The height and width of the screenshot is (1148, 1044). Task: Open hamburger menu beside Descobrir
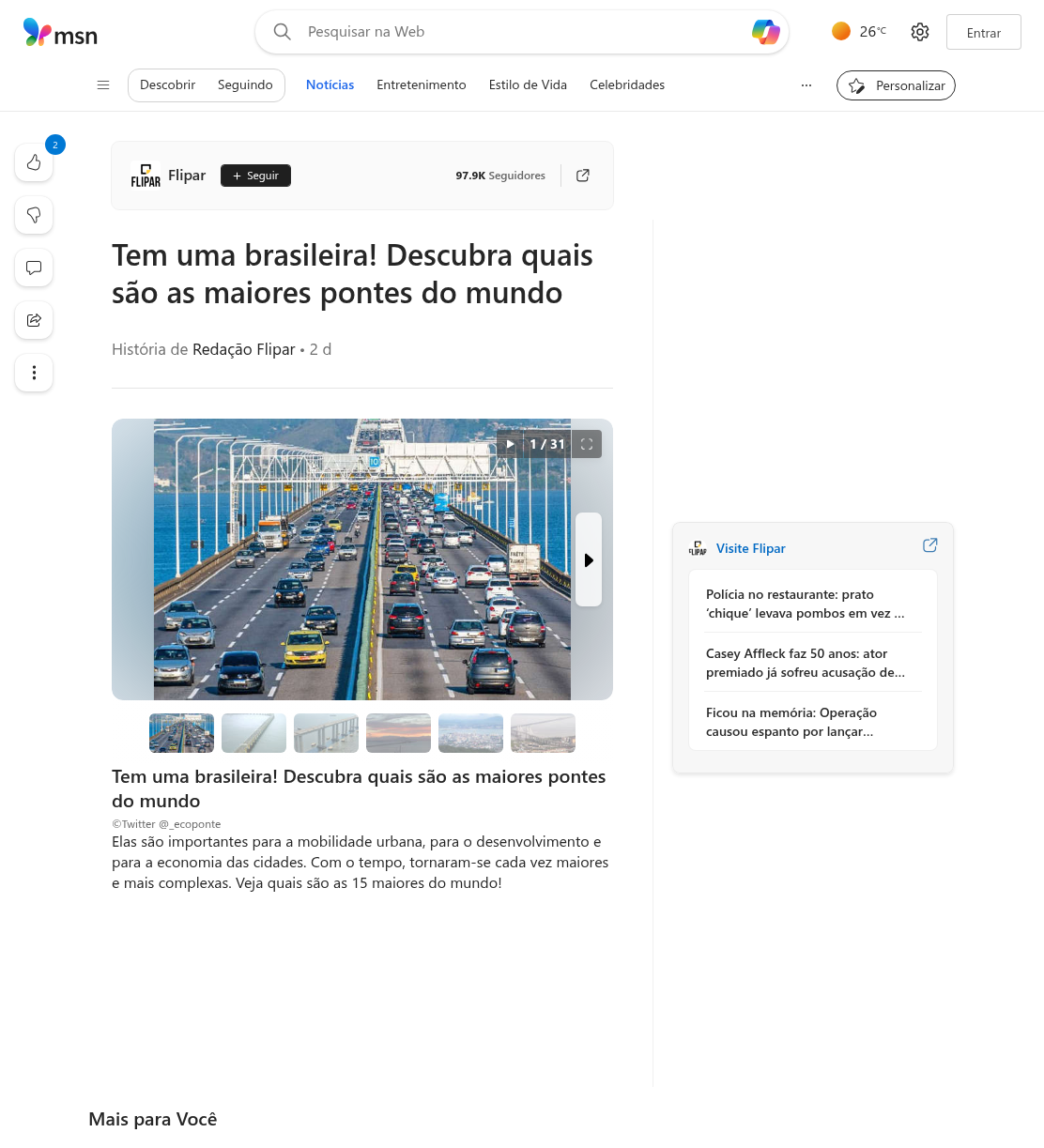[x=103, y=84]
